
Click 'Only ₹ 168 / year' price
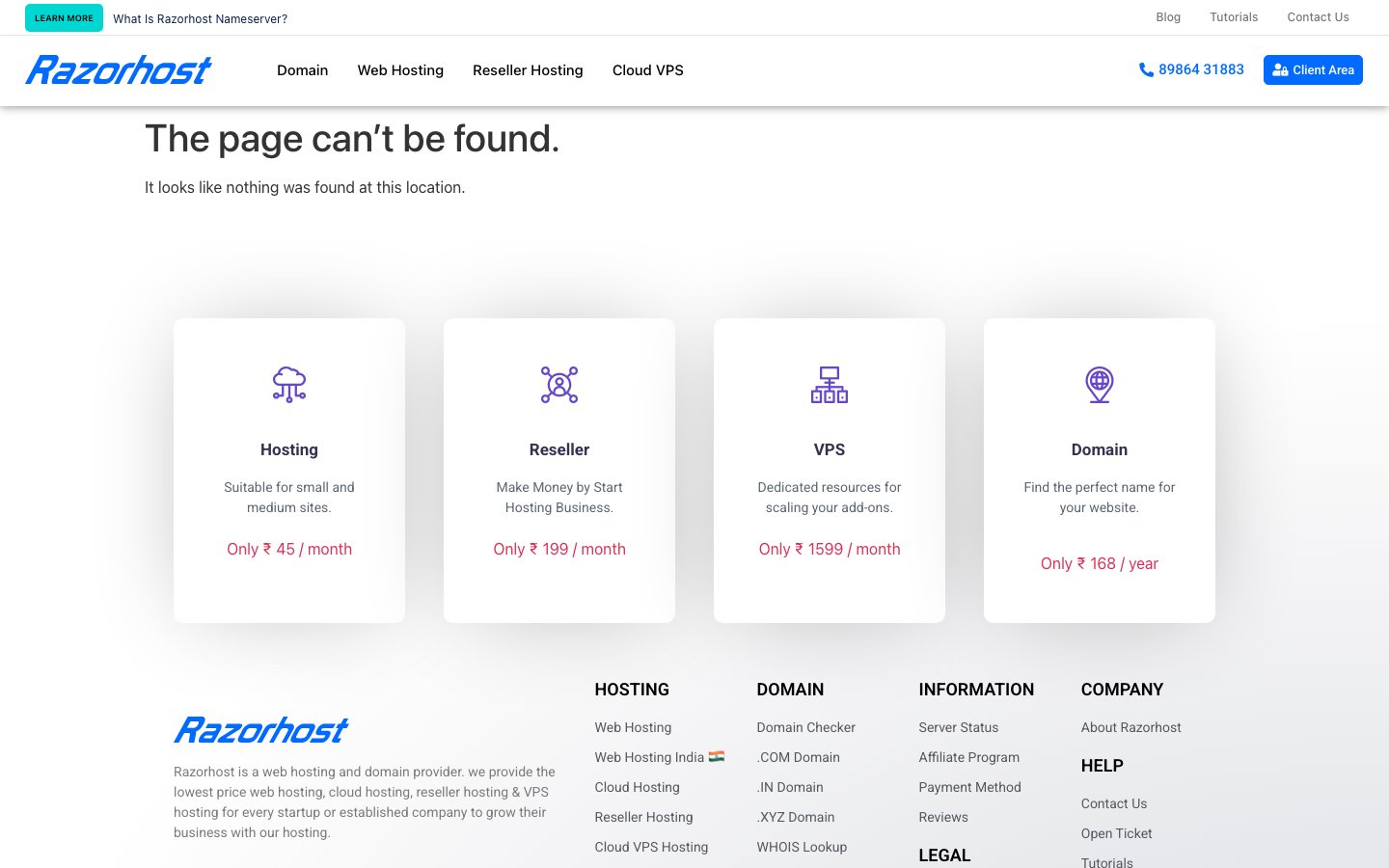click(x=1100, y=563)
